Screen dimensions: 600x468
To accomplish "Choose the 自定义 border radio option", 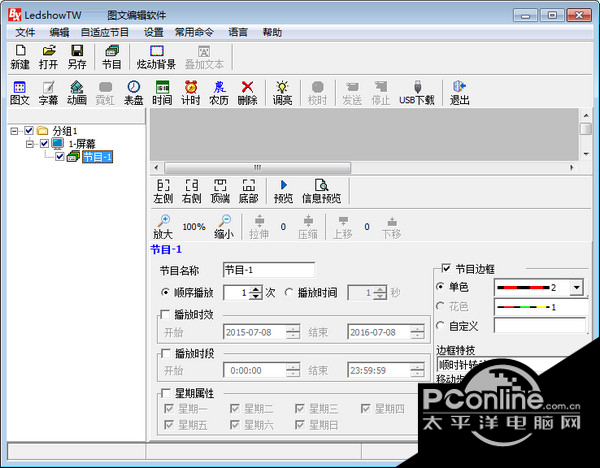I will click(x=441, y=325).
